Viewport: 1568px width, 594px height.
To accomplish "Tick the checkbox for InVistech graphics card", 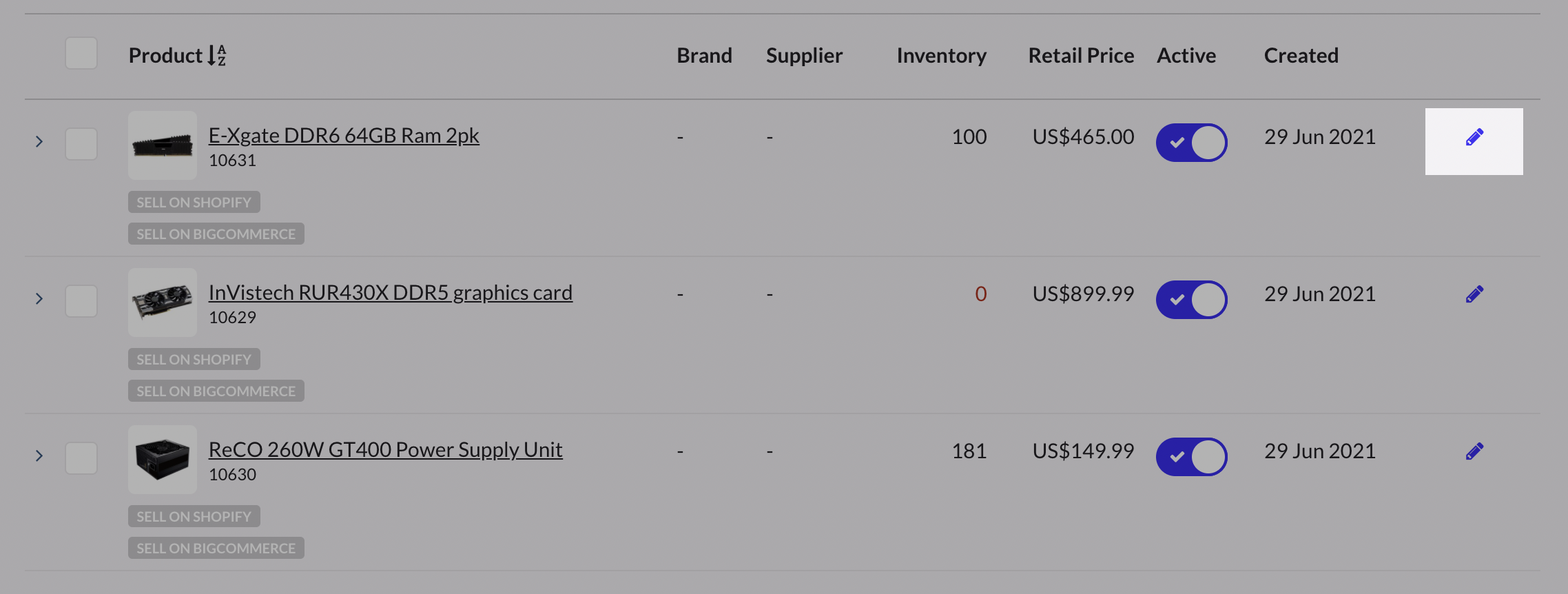I will point(81,301).
